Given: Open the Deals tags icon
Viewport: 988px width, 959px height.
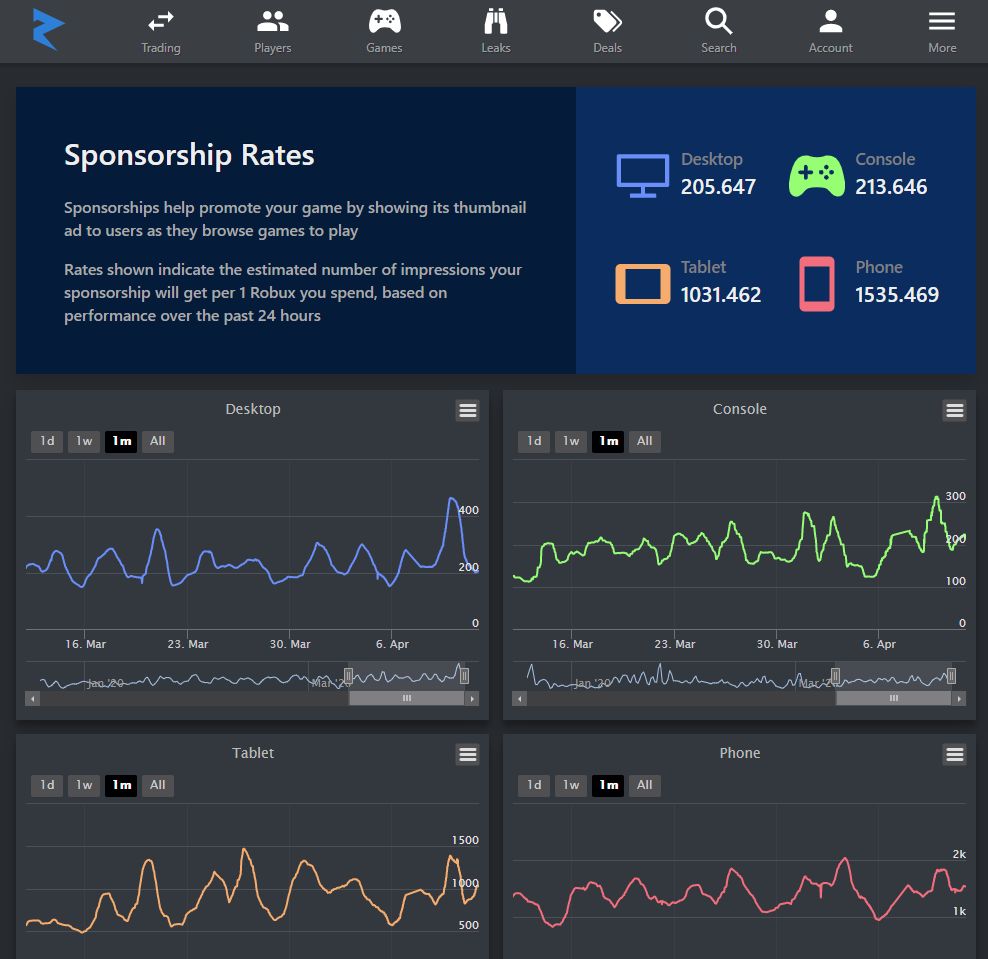Looking at the screenshot, I should 607,21.
